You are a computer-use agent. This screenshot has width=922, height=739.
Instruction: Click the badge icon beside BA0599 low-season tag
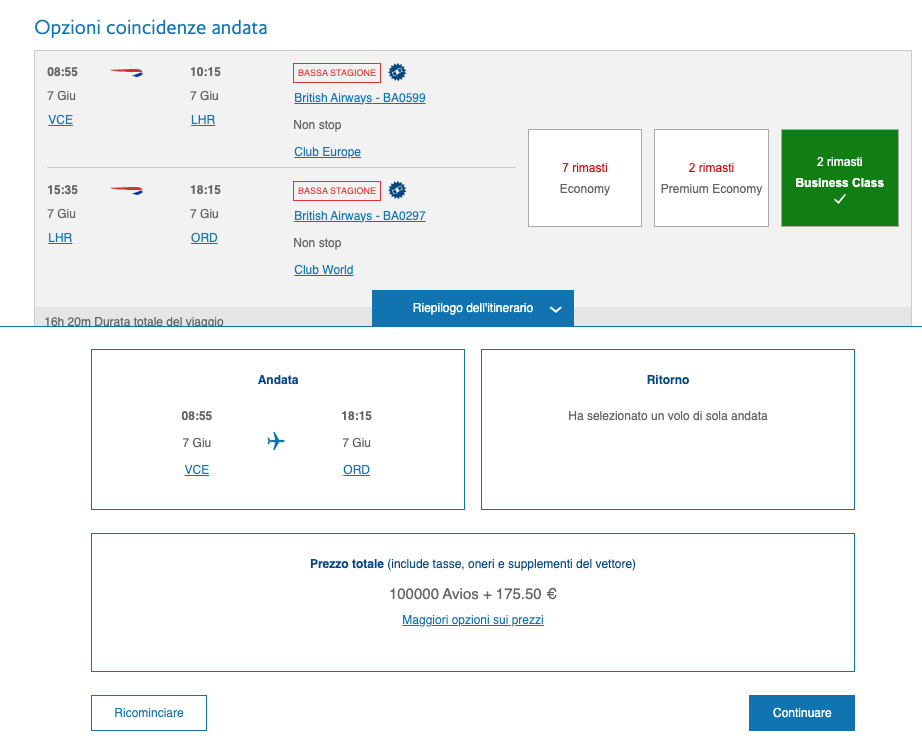pyautogui.click(x=397, y=72)
